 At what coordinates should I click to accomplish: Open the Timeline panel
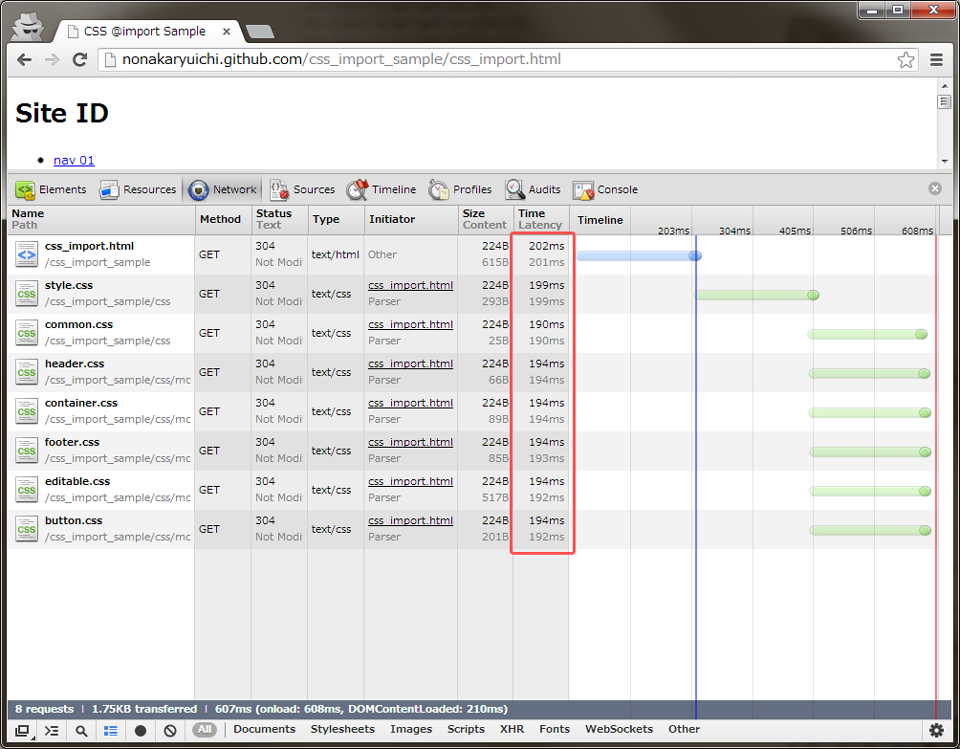(x=382, y=190)
